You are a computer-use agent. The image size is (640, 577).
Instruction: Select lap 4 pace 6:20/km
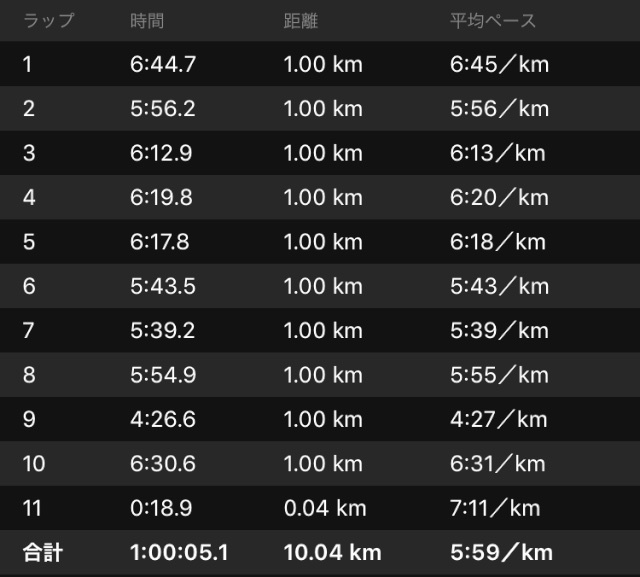pos(499,198)
